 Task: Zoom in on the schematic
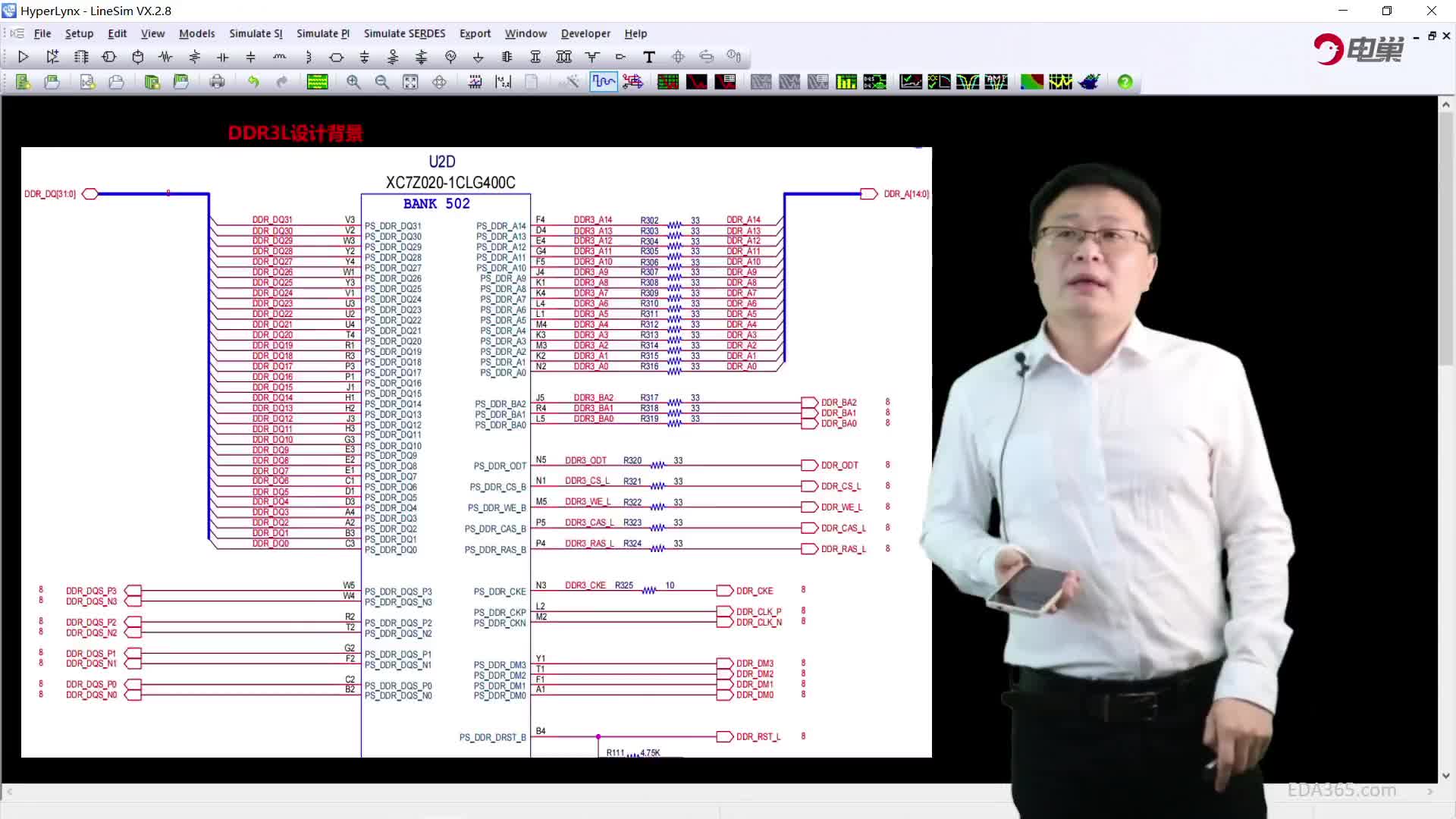353,82
